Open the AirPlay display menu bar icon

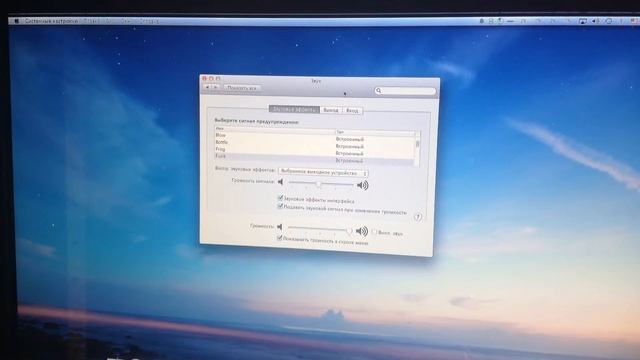tap(583, 21)
